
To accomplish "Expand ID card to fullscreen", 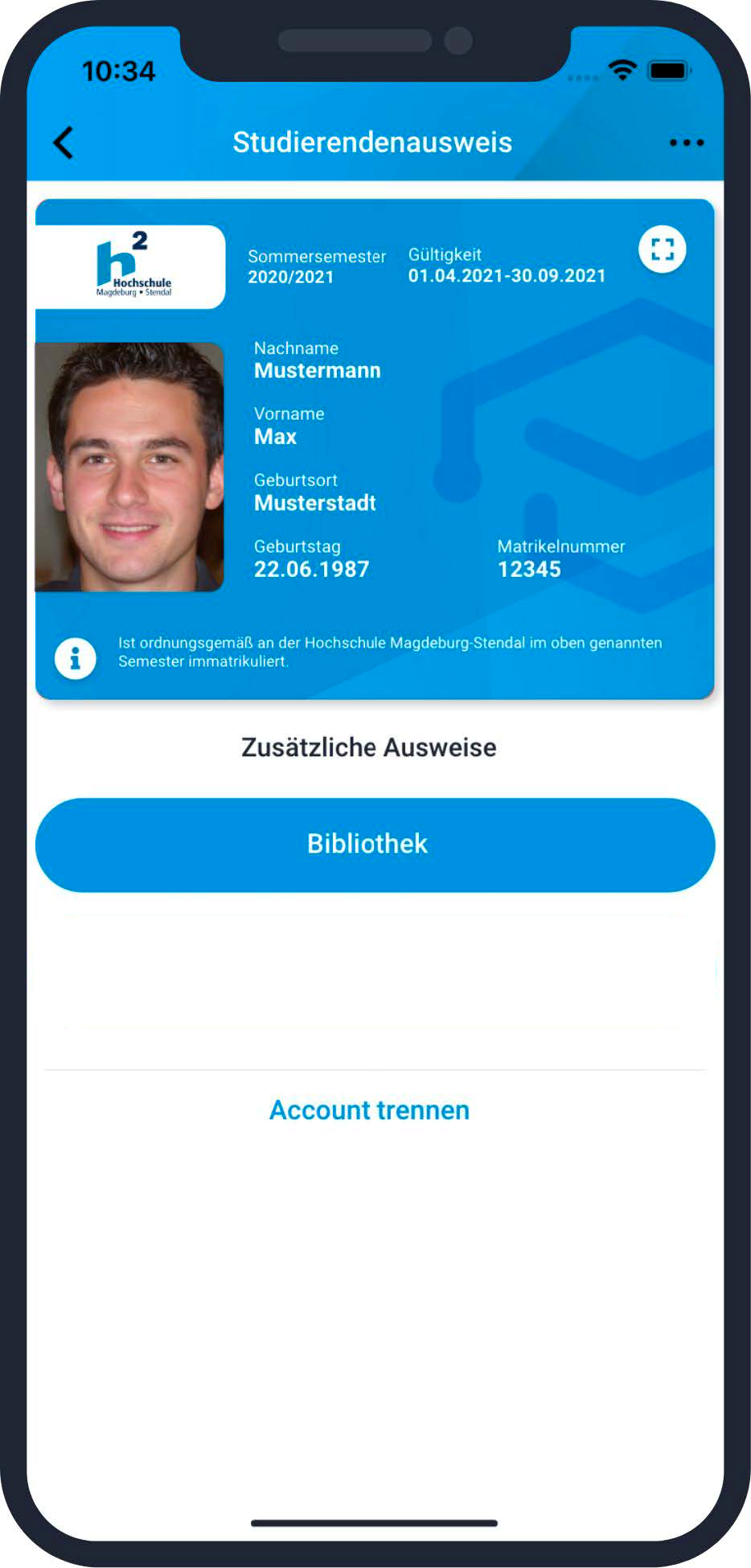I will pyautogui.click(x=662, y=249).
